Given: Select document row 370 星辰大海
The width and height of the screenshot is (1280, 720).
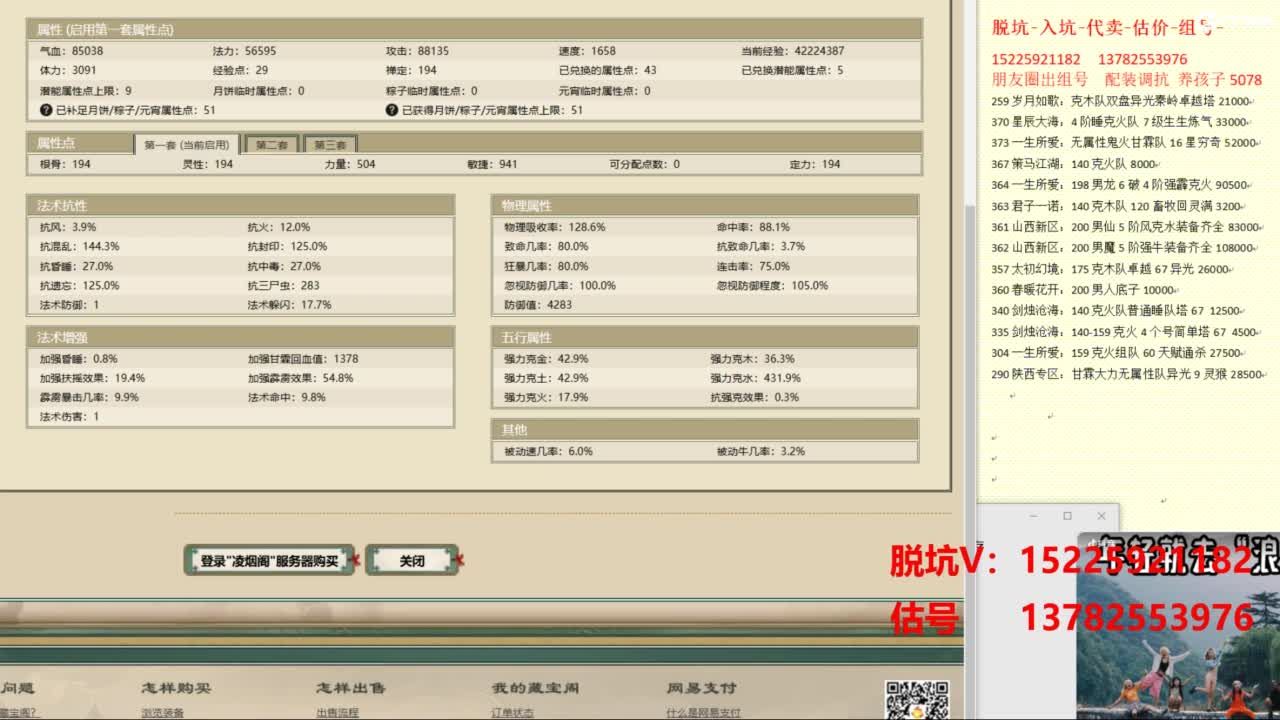Looking at the screenshot, I should tap(1121, 122).
